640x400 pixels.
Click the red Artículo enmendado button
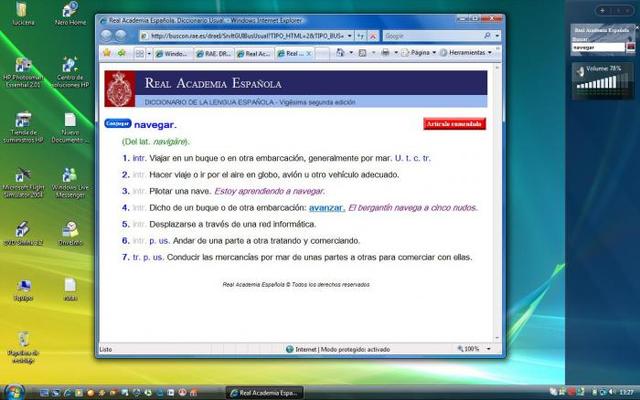[x=454, y=124]
